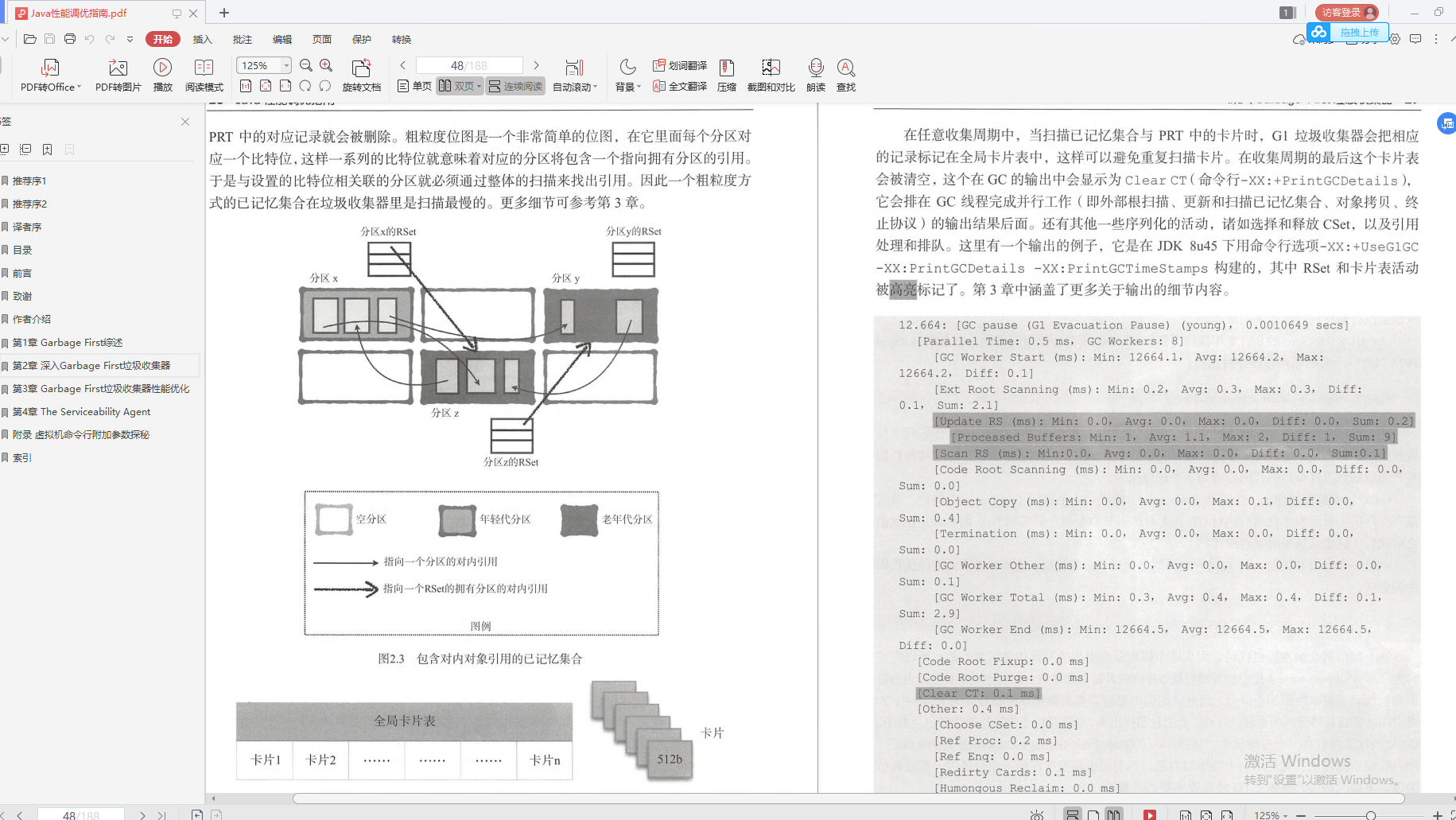Click the zoom in magnifier in toolbar
Image resolution: width=1456 pixels, height=820 pixels.
point(326,65)
